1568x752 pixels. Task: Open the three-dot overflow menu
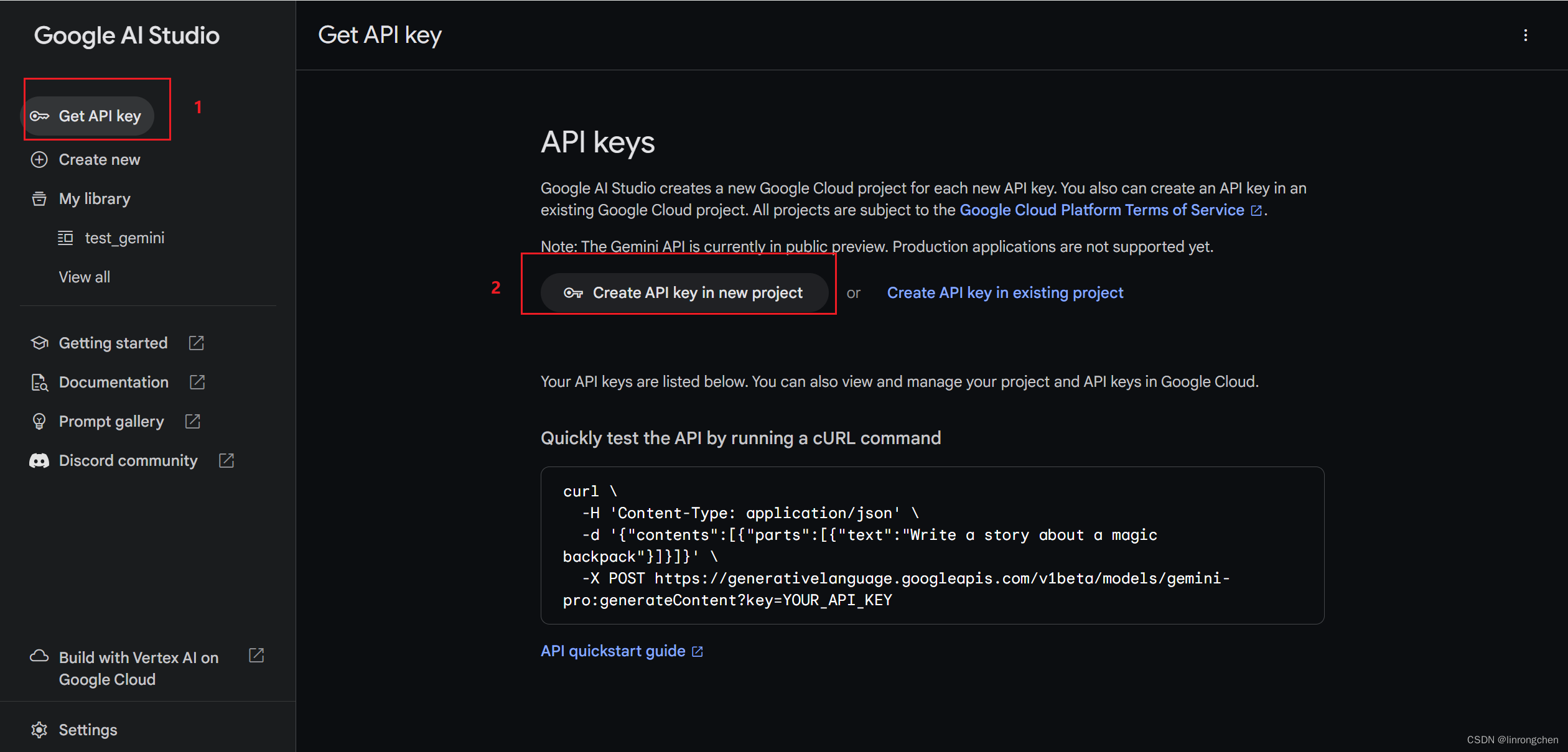[1526, 35]
